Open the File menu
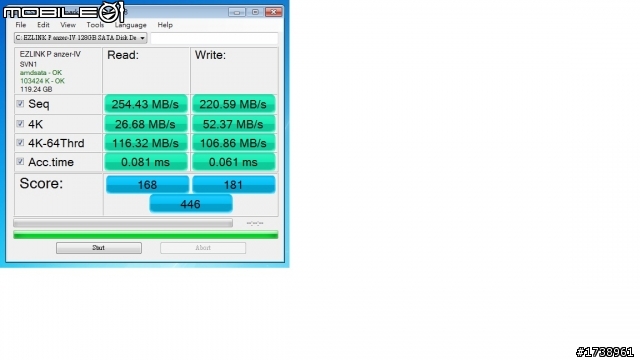The width and height of the screenshot is (640, 360). click(21, 25)
